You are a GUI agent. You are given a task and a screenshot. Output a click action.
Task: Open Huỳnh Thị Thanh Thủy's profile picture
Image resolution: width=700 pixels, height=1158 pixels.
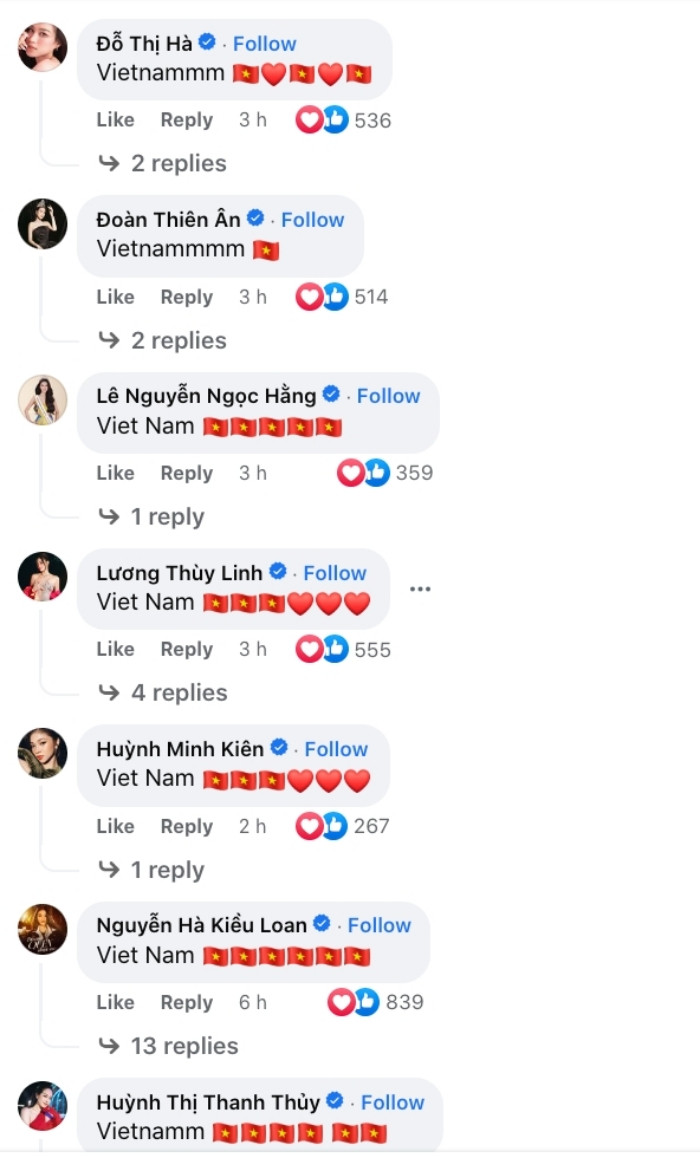43,1105
